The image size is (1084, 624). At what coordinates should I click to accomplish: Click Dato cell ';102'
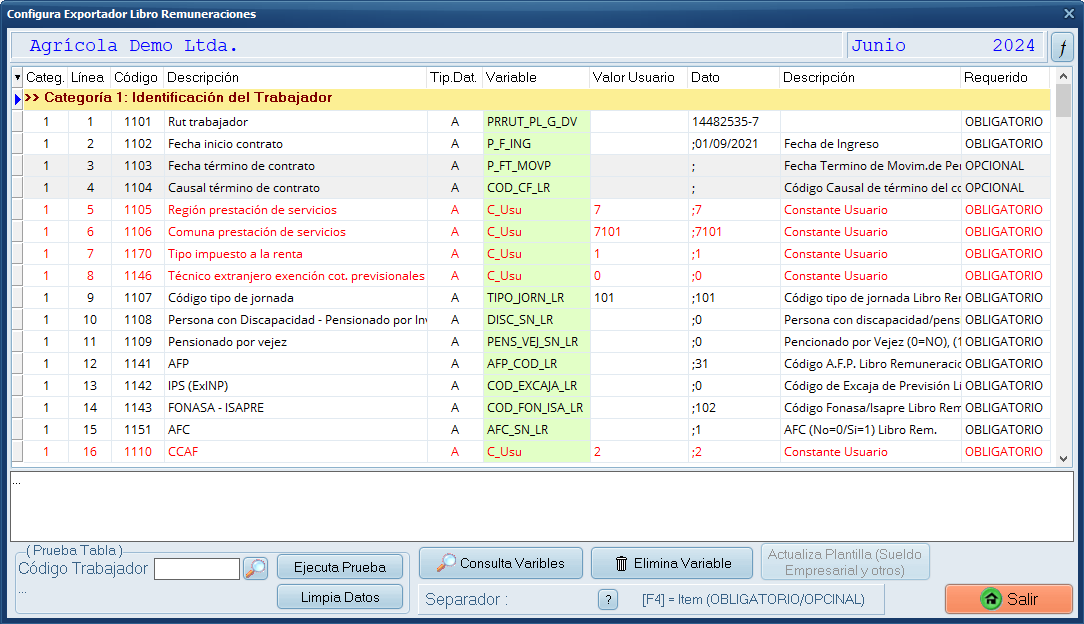point(733,408)
